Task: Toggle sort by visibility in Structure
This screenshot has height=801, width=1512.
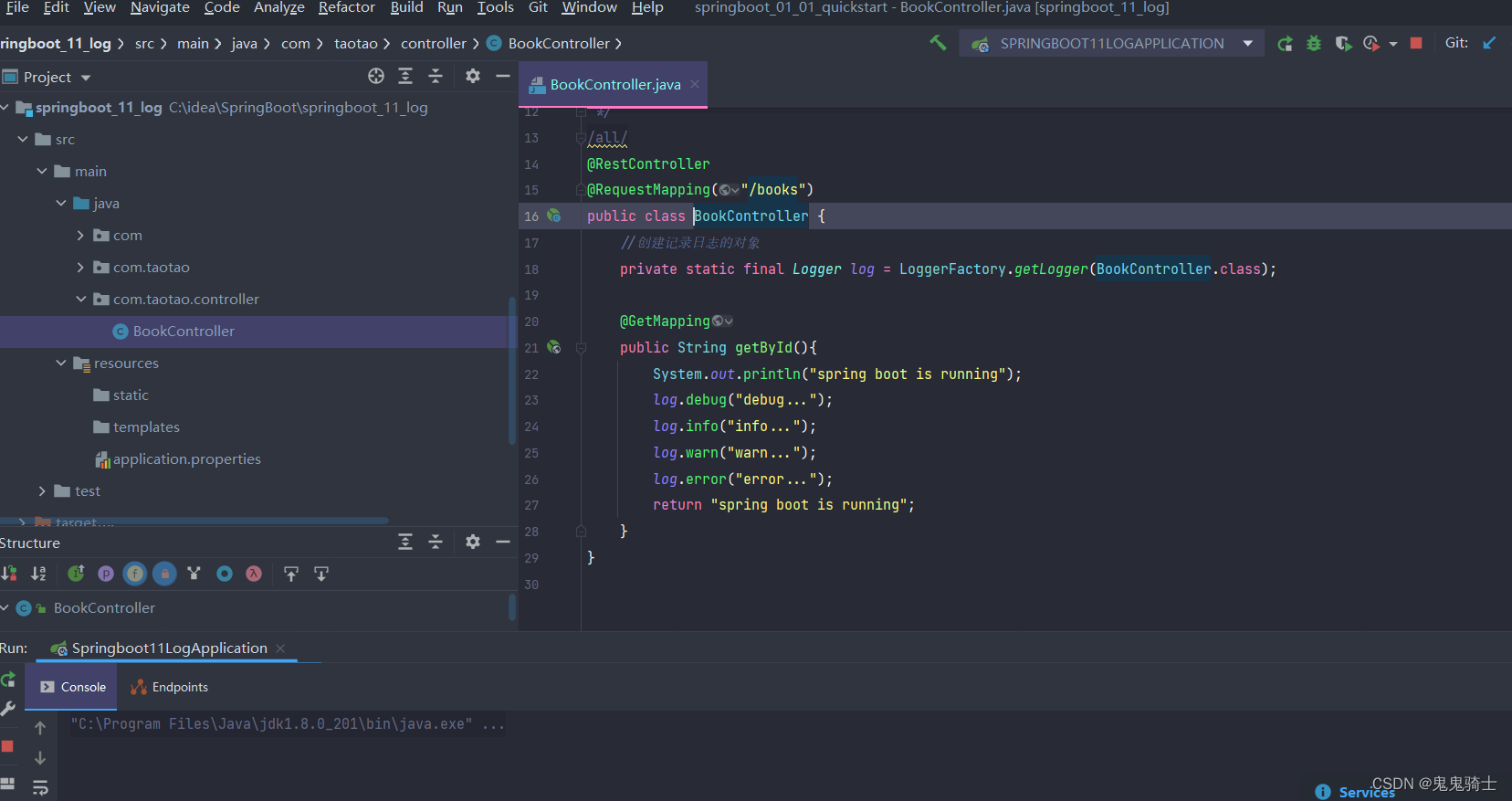Action: [9, 574]
